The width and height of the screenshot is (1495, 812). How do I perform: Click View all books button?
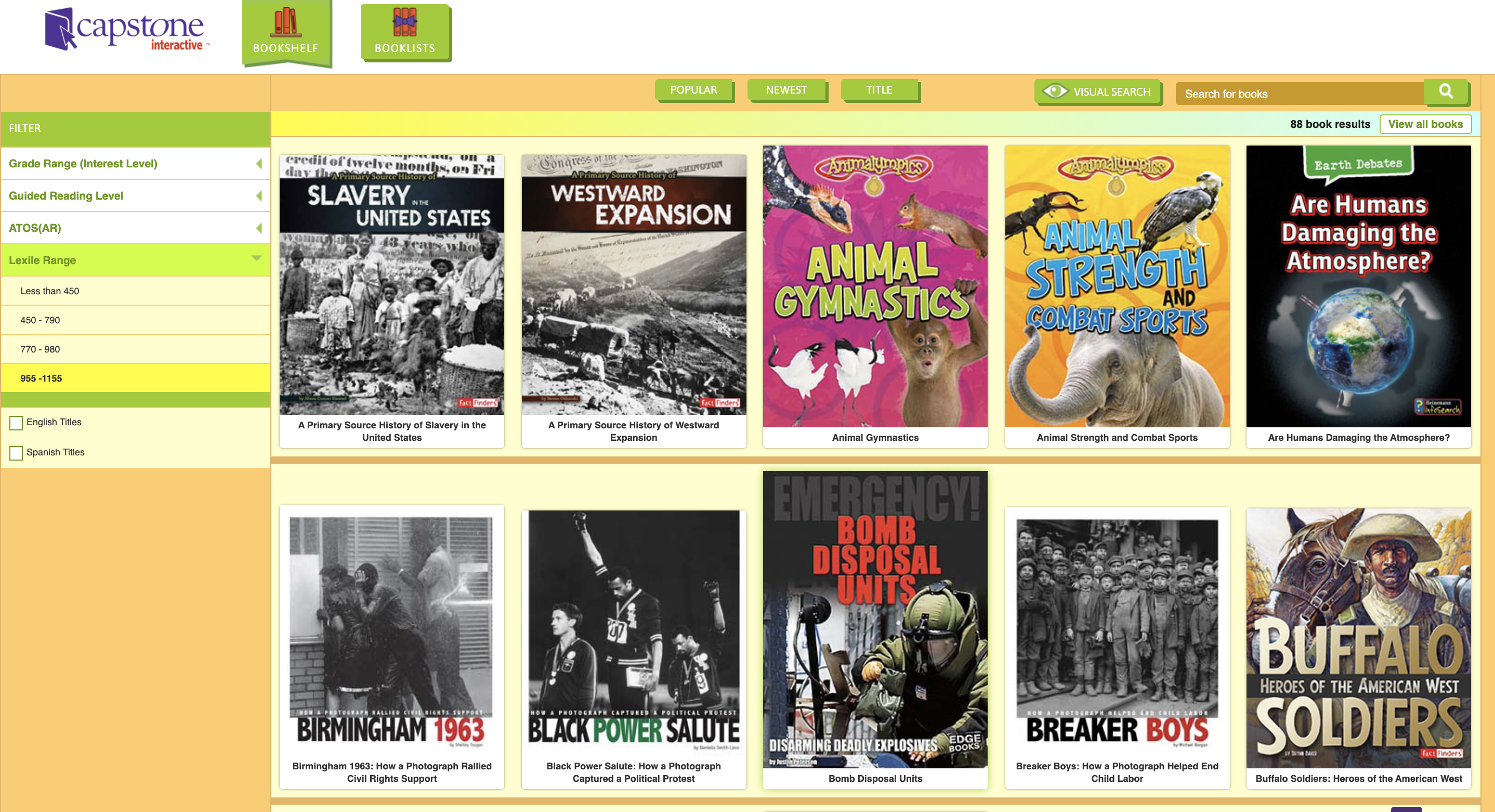point(1425,124)
